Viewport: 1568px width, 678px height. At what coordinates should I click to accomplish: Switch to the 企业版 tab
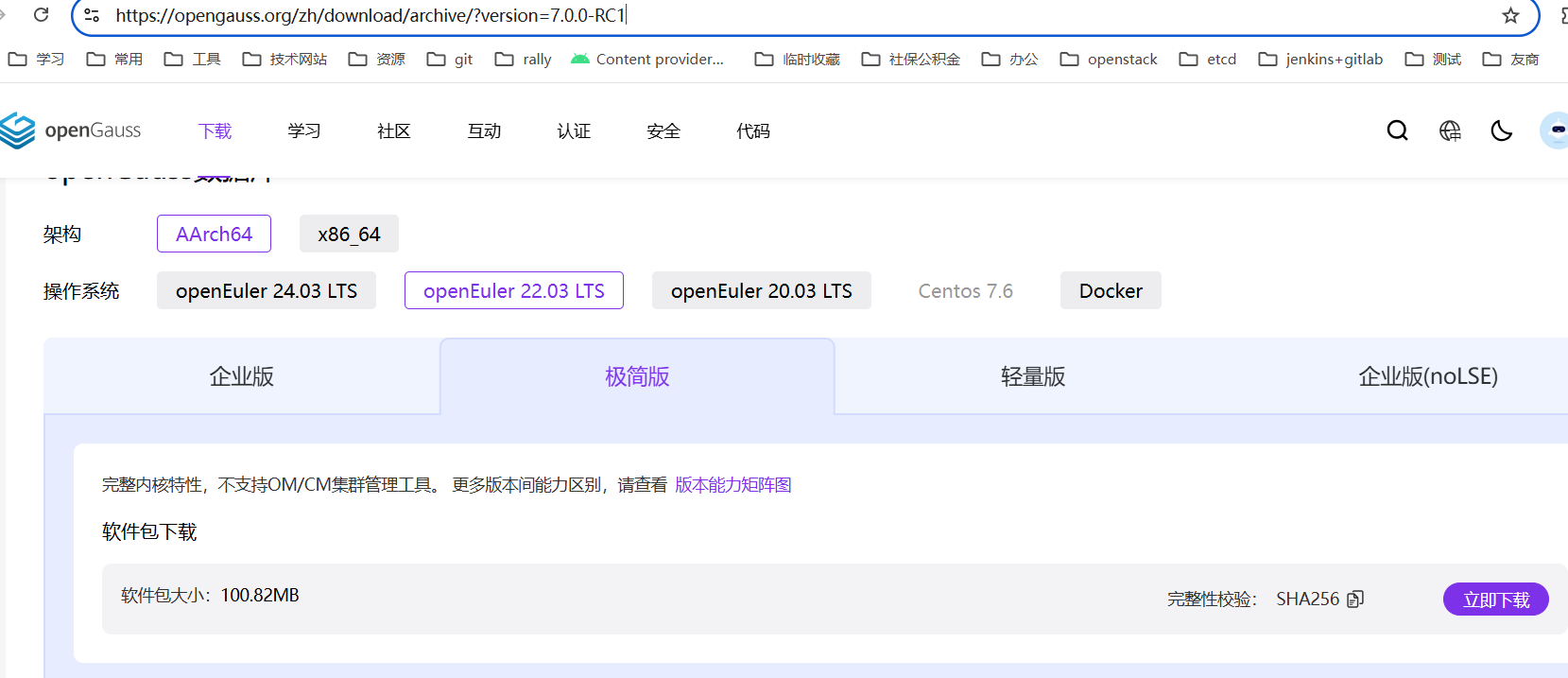pyautogui.click(x=242, y=376)
